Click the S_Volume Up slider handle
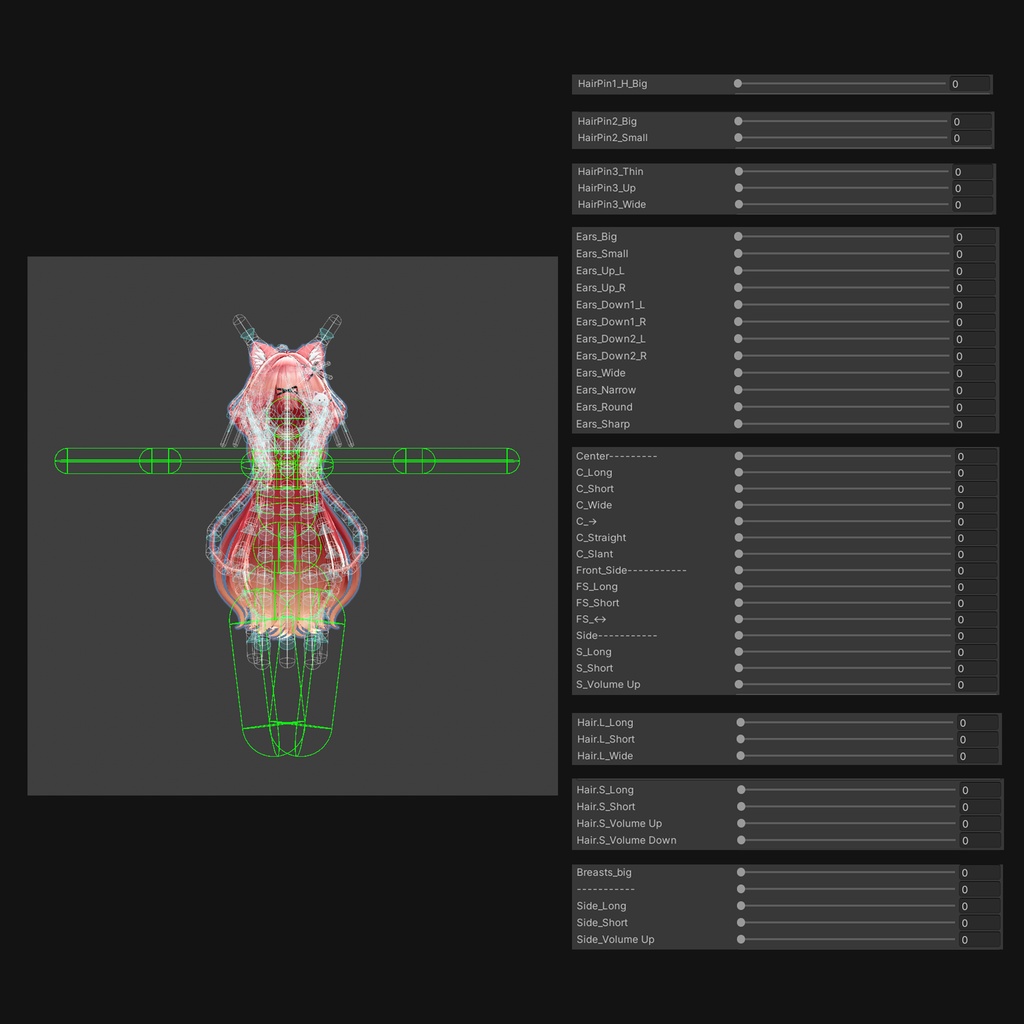The height and width of the screenshot is (1024, 1024). 739,684
